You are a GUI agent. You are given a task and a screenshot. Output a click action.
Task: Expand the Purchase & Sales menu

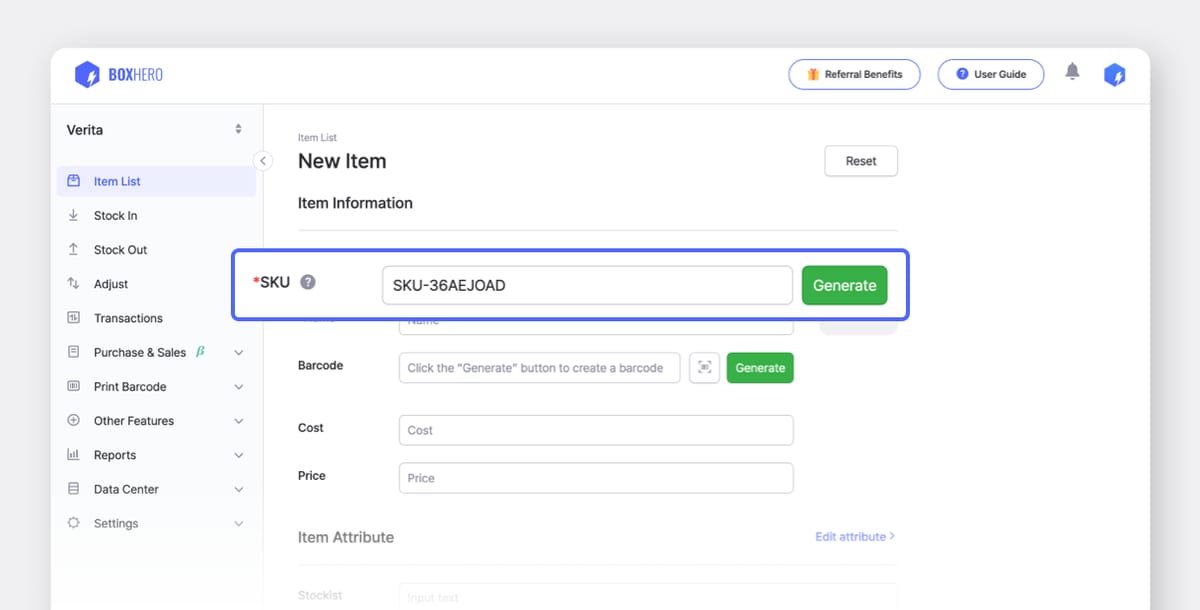238,353
